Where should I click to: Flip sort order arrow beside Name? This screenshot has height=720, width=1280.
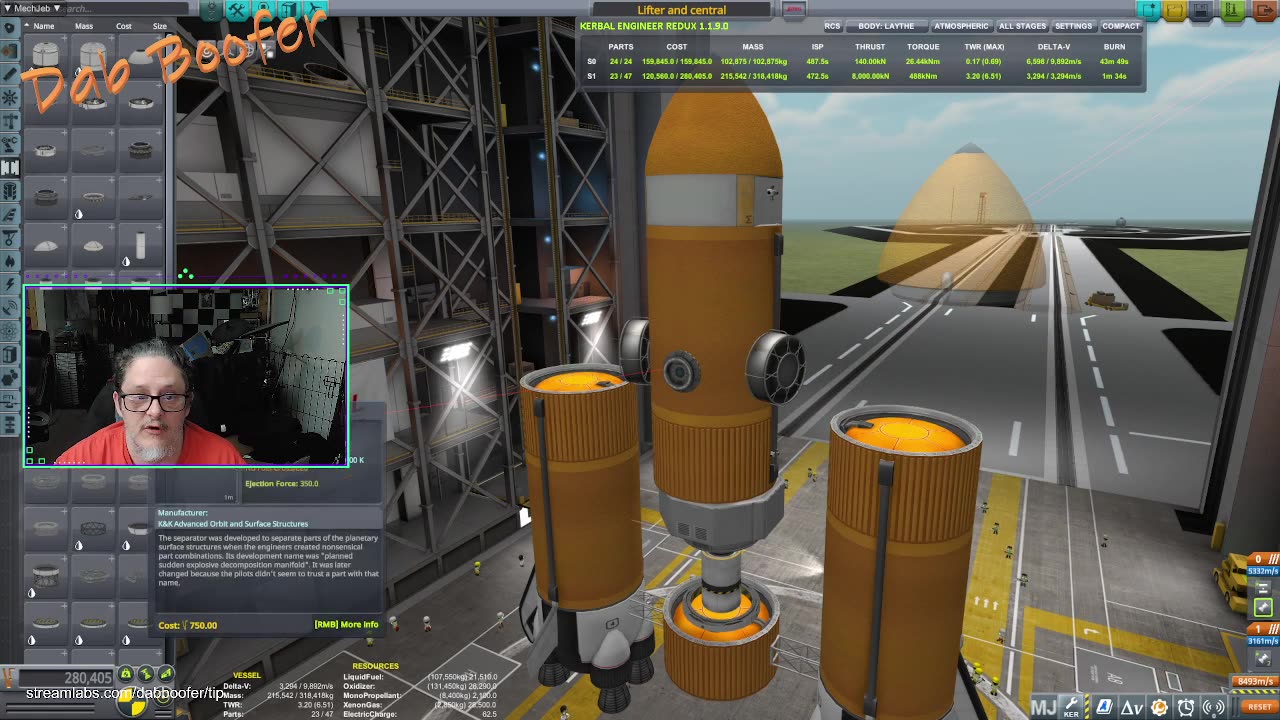point(27,26)
